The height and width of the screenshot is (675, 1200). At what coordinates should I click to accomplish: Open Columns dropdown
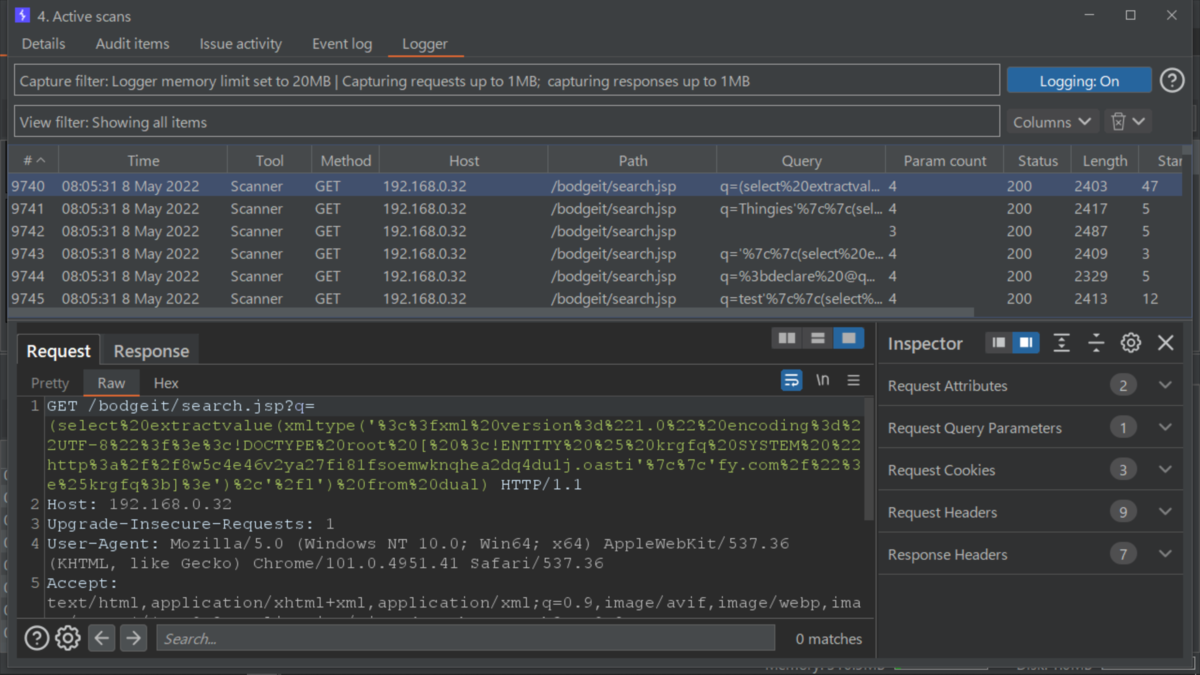click(x=1052, y=122)
